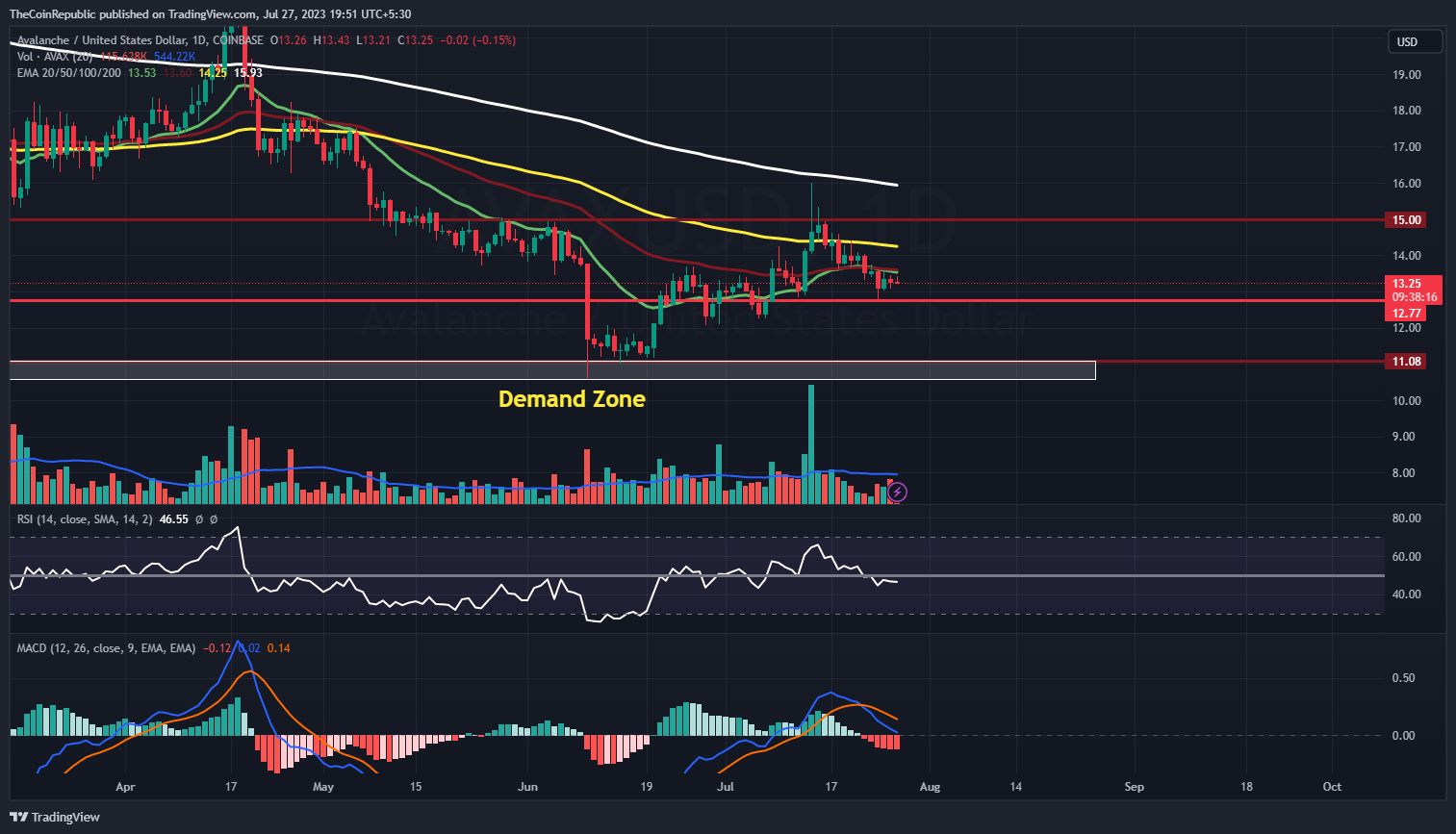
Task: Select the Vol · AVAX (20) indicator legend
Action: 55,57
